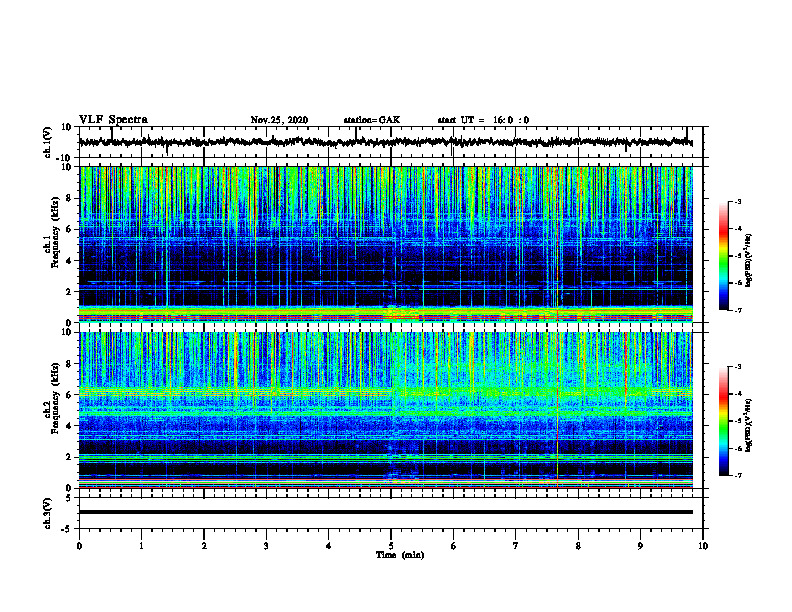The height and width of the screenshot is (612, 792).
Task: Click the "7" tick on the time axis
Action: pyautogui.click(x=516, y=546)
